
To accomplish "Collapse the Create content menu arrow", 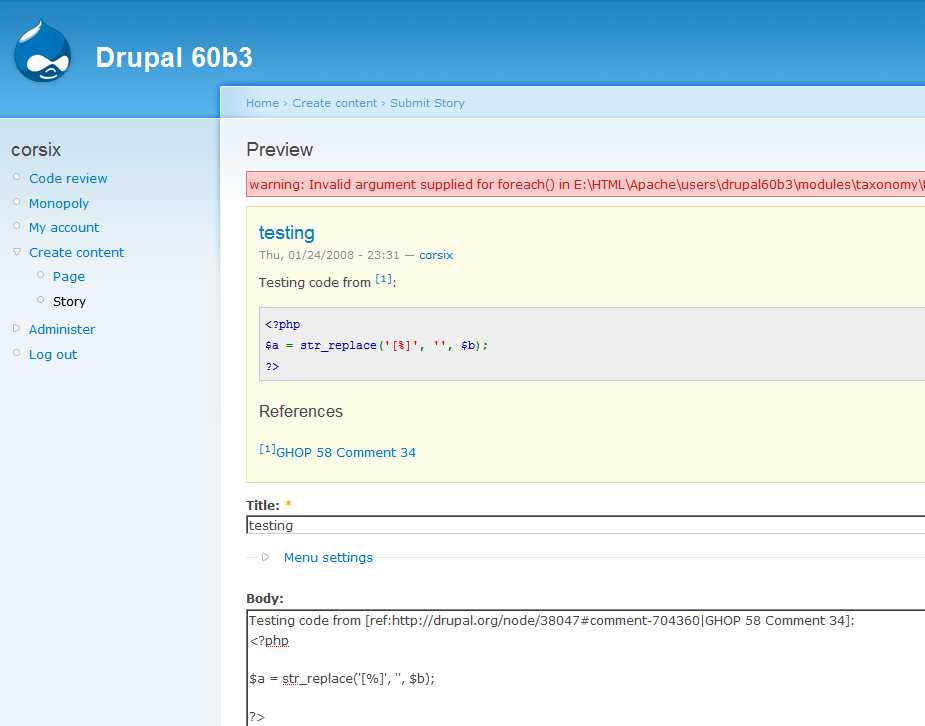I will [17, 252].
